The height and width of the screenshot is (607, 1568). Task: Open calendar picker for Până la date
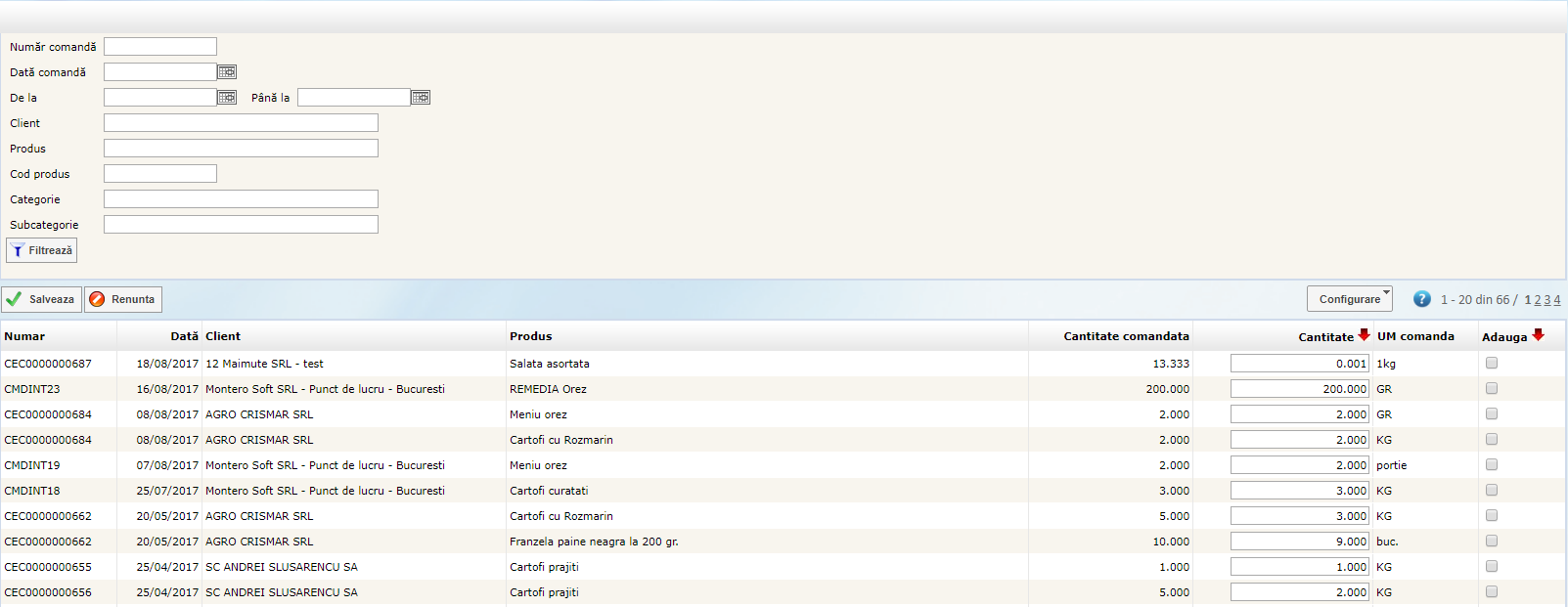point(421,98)
